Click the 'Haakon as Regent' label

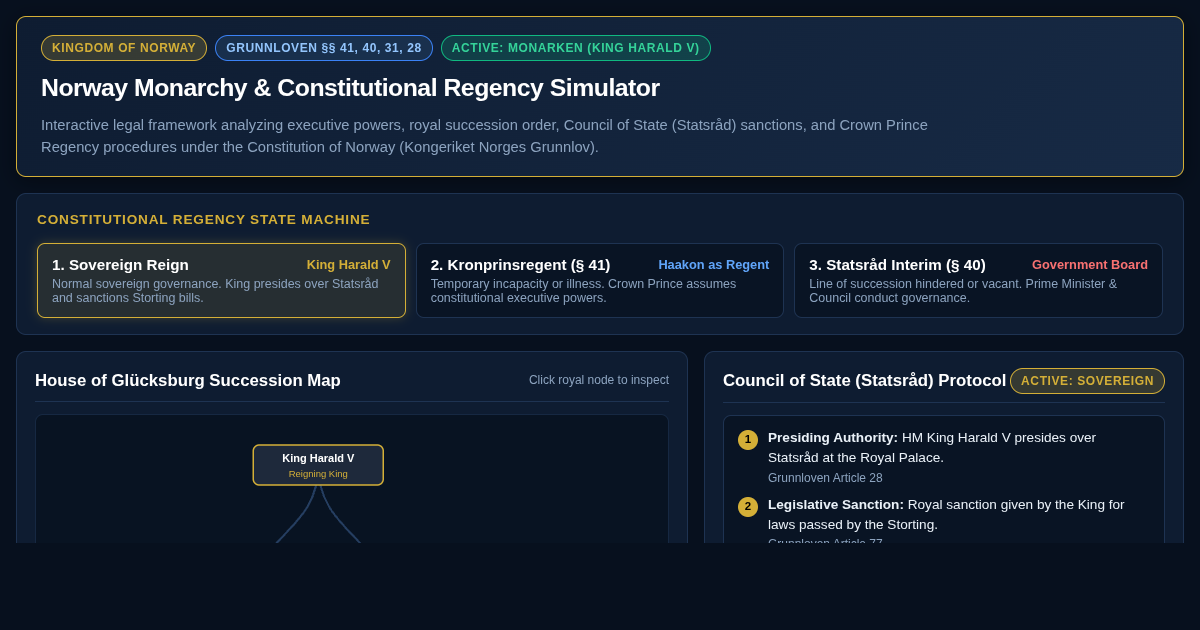[x=714, y=265]
